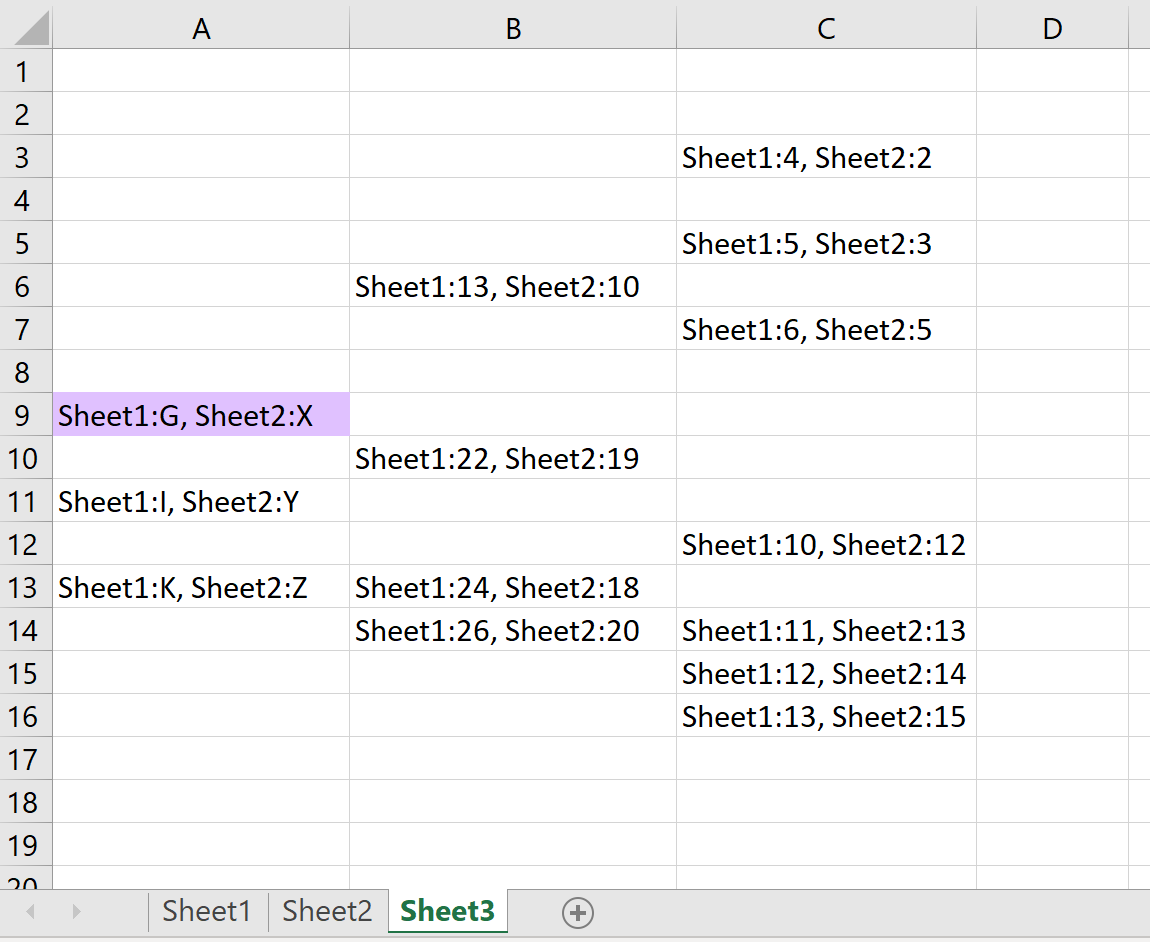The height and width of the screenshot is (942, 1150).
Task: Switch to the Sheet1 tab
Action: pos(207,911)
